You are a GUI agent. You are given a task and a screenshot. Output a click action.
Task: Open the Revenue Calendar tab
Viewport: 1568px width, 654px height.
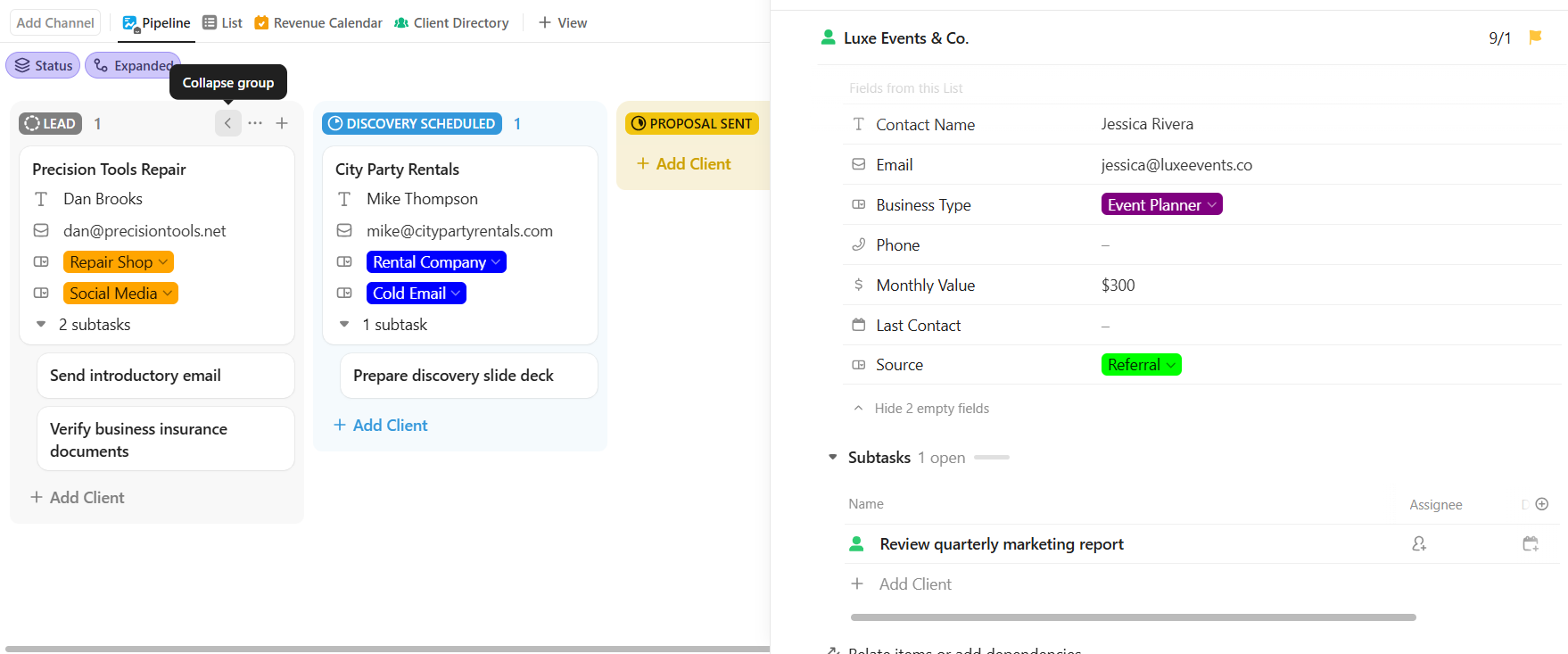click(318, 23)
